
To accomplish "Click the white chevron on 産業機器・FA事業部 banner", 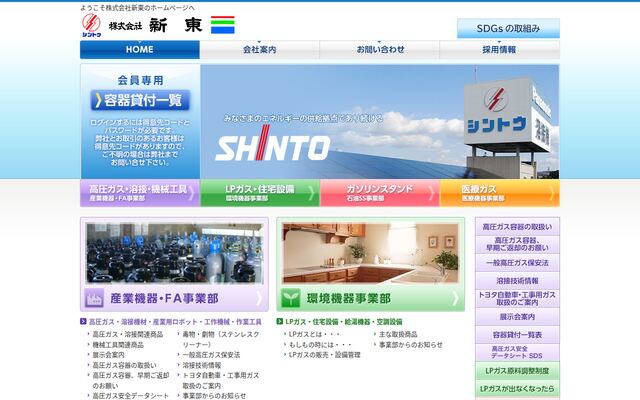I will 259,298.
